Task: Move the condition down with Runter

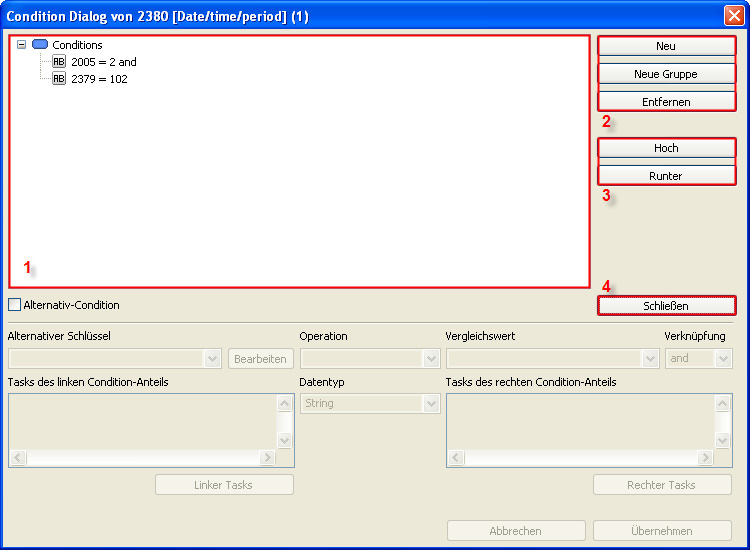Action: pyautogui.click(x=666, y=176)
